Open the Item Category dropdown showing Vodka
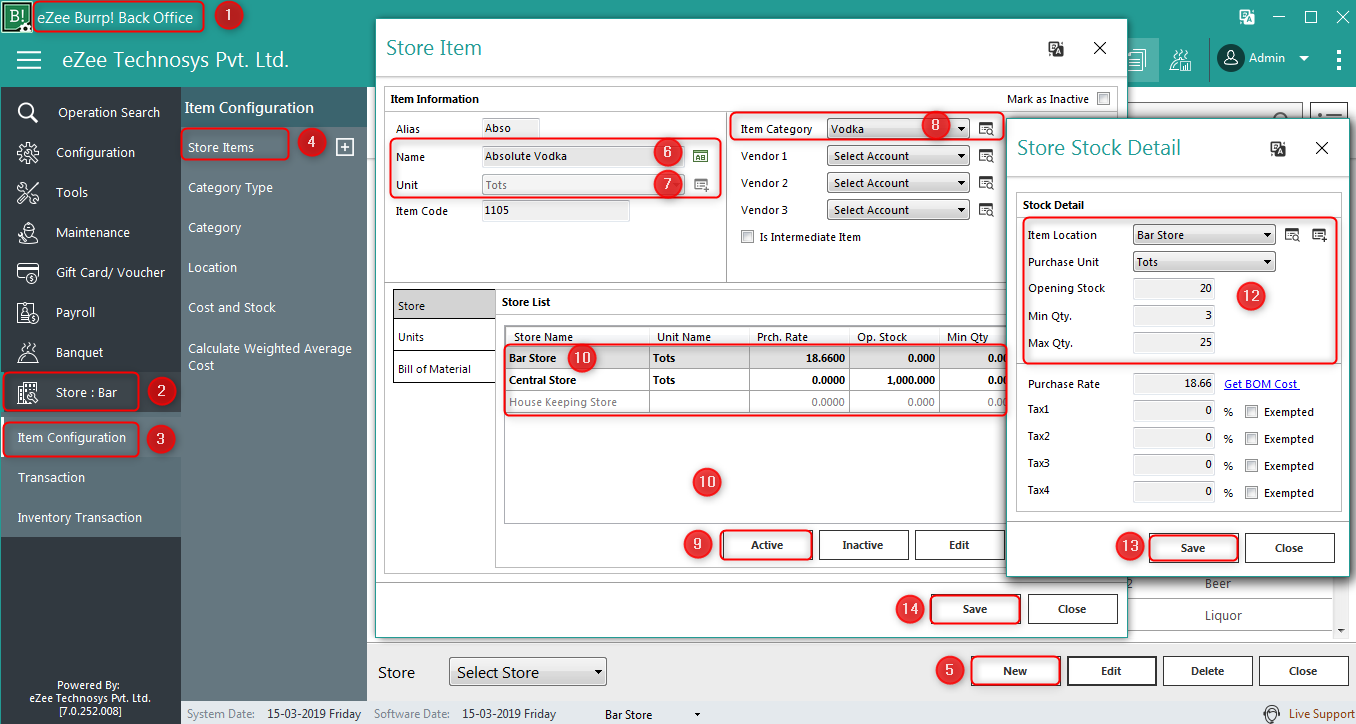The image size is (1356, 724). coord(898,129)
